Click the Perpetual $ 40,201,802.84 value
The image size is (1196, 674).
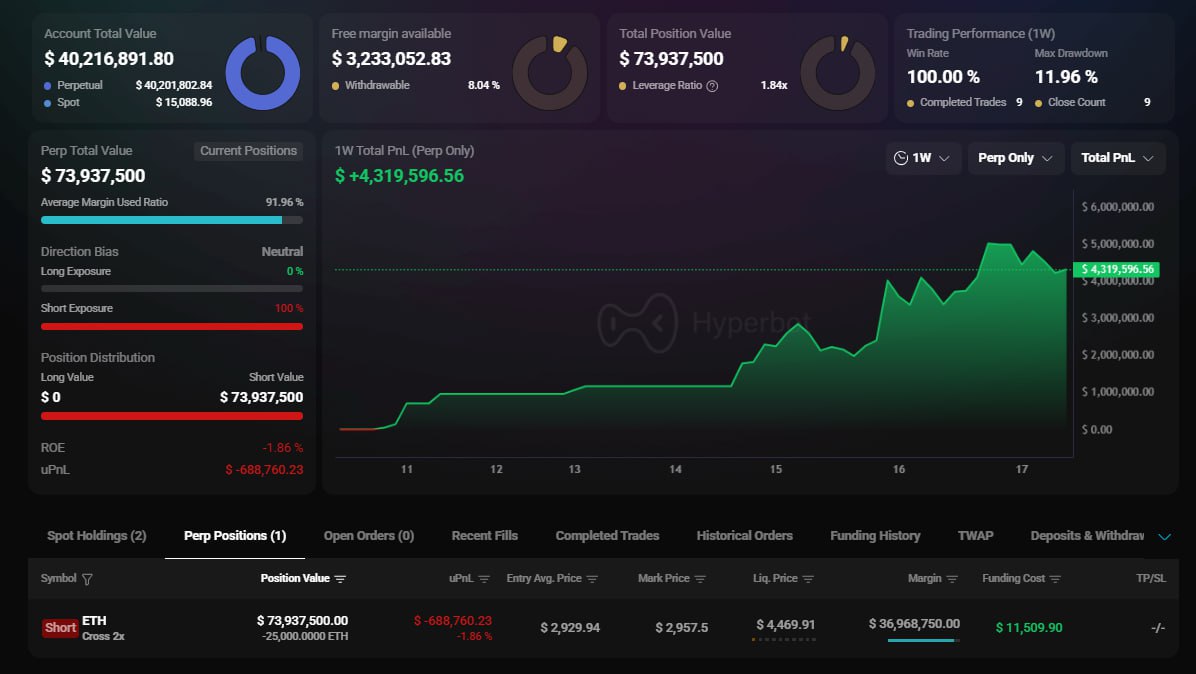(x=174, y=85)
